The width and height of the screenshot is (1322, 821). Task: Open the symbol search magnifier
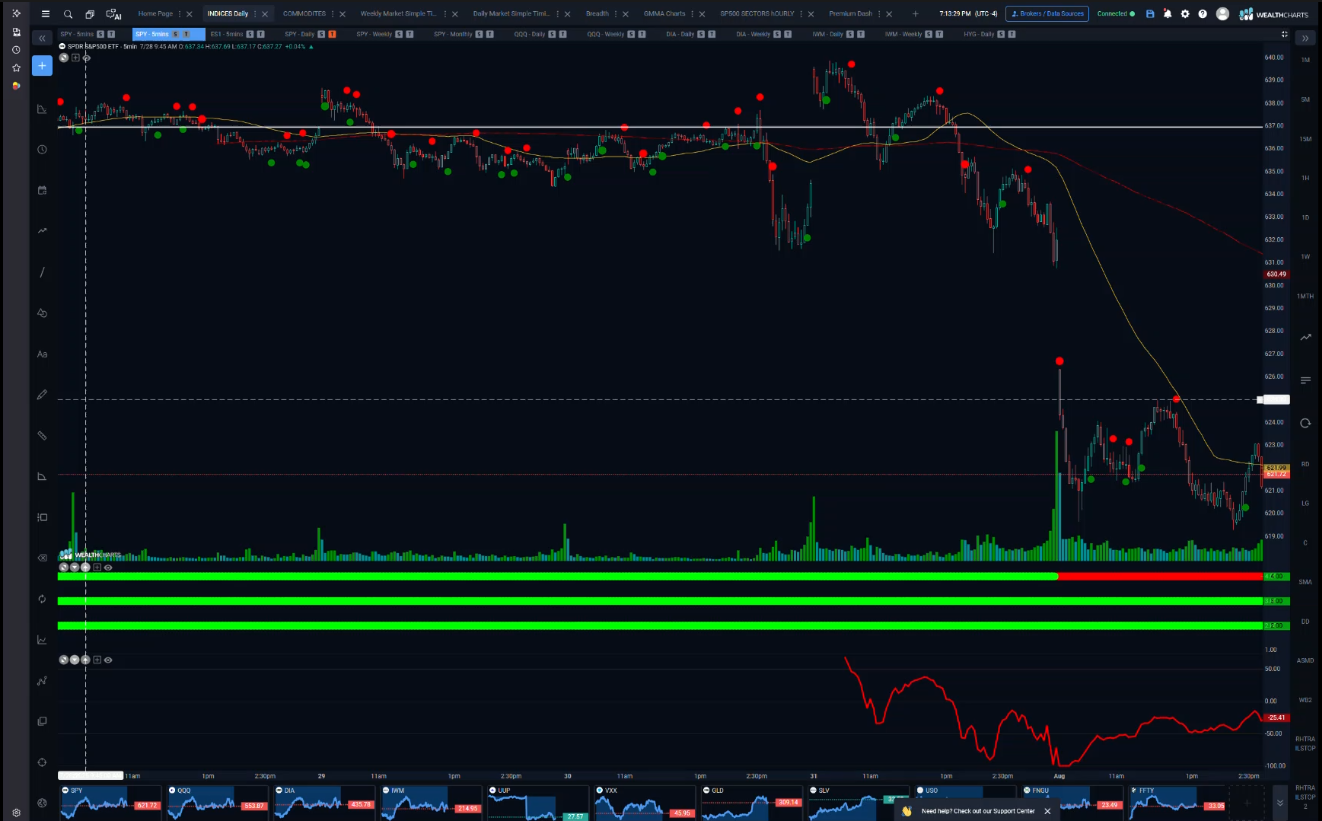click(68, 14)
